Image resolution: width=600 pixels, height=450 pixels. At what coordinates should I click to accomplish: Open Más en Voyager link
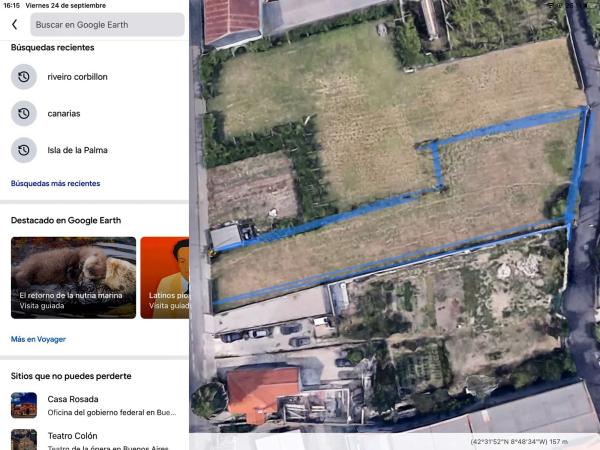coord(38,339)
